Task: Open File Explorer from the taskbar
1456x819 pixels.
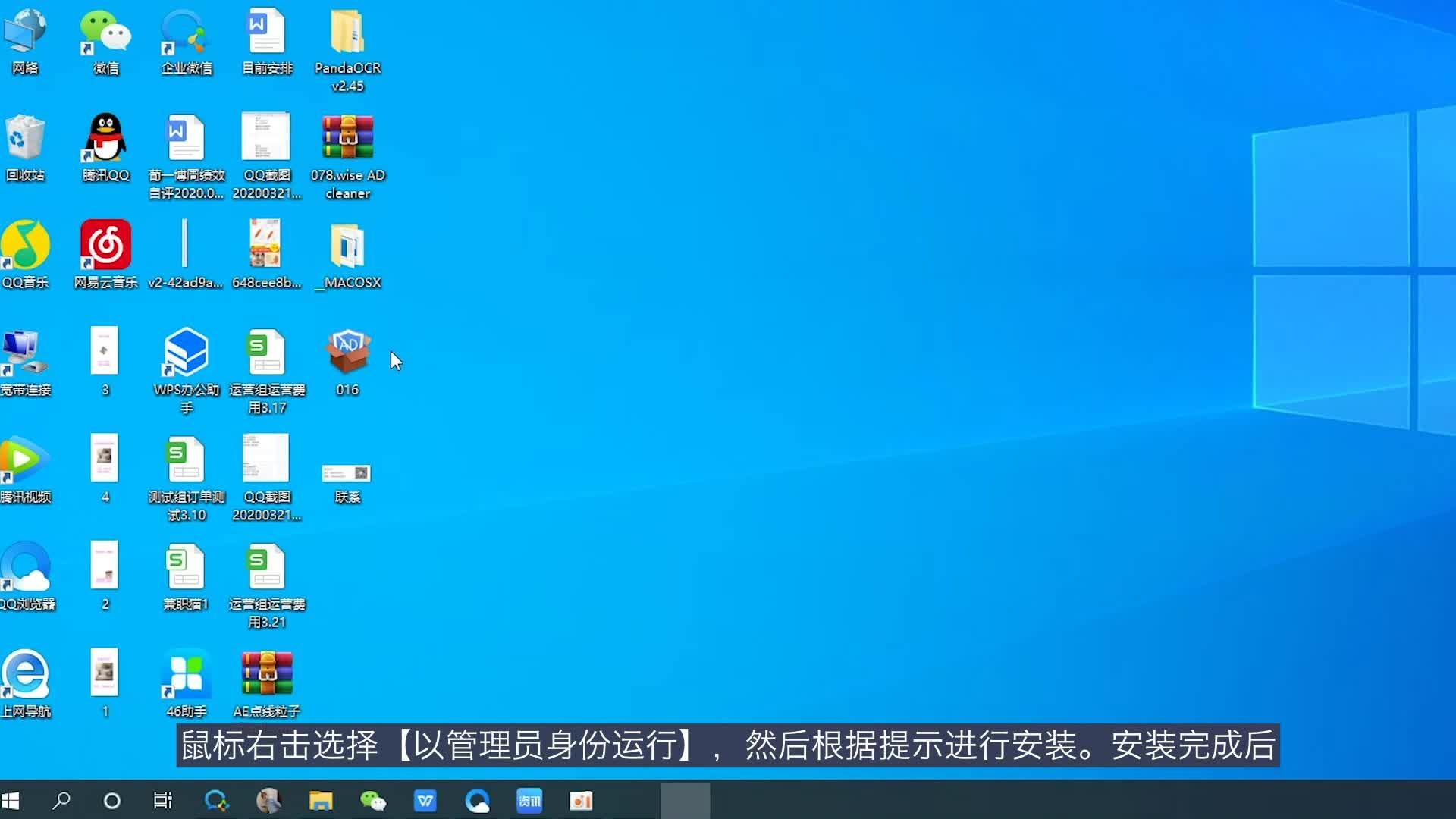Action: pos(321,800)
